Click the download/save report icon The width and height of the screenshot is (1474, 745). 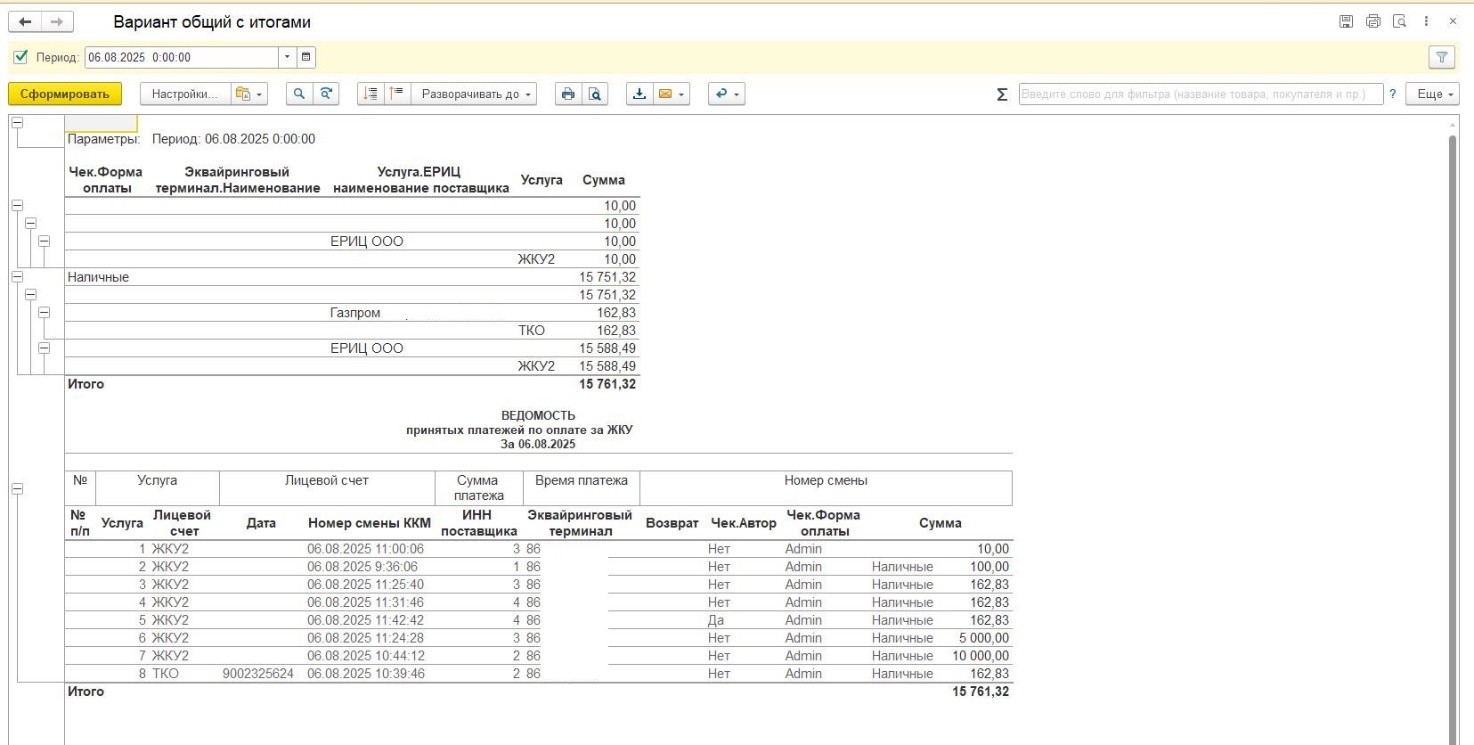[x=639, y=94]
